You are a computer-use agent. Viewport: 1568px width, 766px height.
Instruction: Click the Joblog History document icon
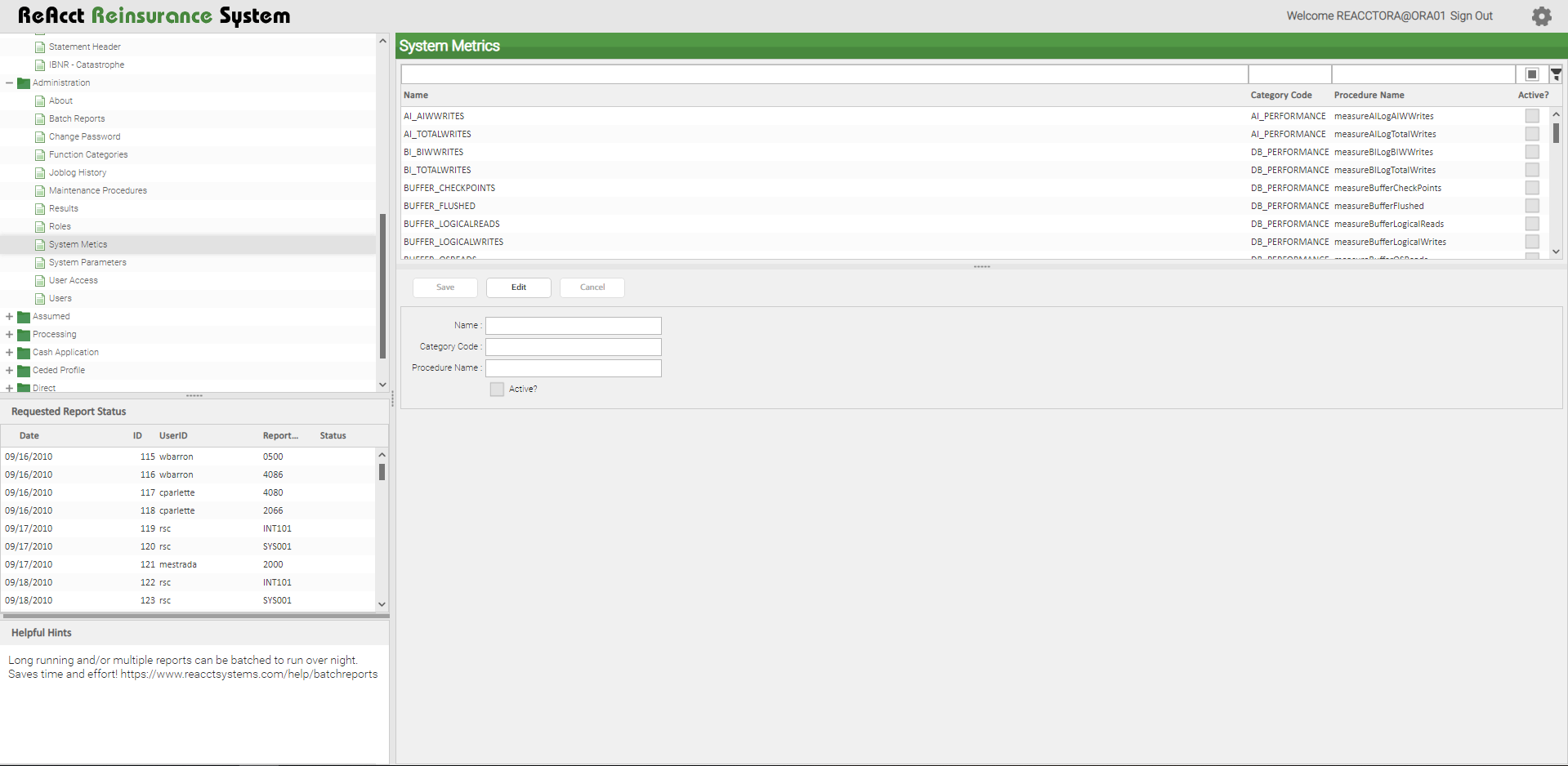pos(40,173)
